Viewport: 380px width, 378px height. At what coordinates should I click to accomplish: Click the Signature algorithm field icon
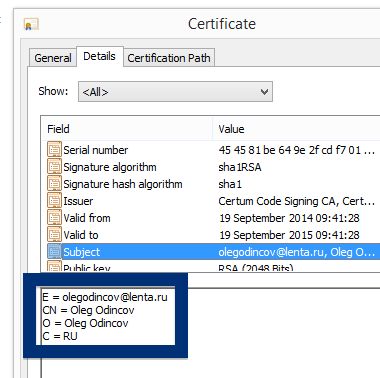54,167
